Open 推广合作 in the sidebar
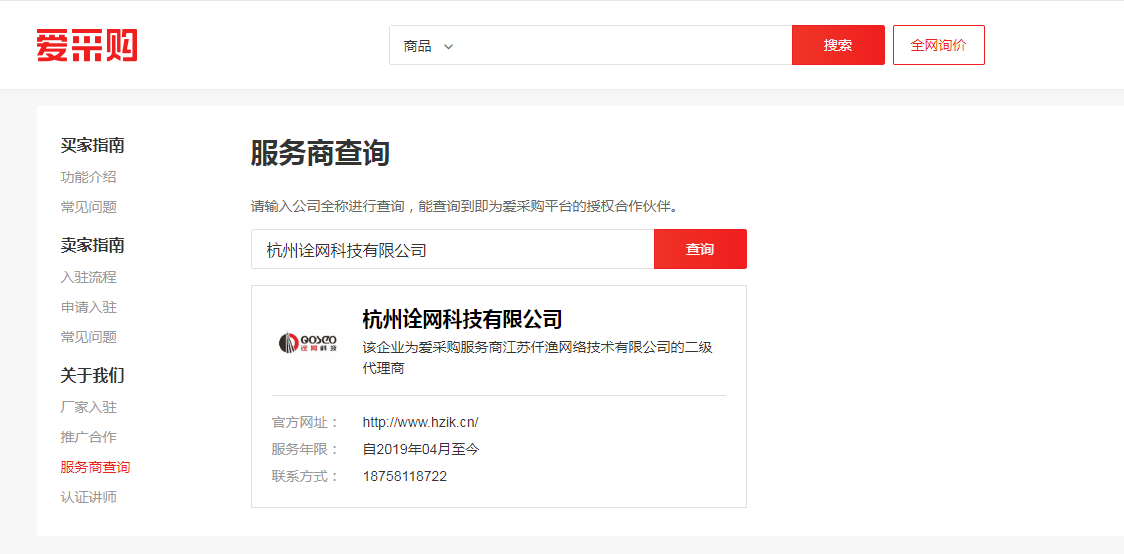Image resolution: width=1124 pixels, height=554 pixels. [88, 437]
